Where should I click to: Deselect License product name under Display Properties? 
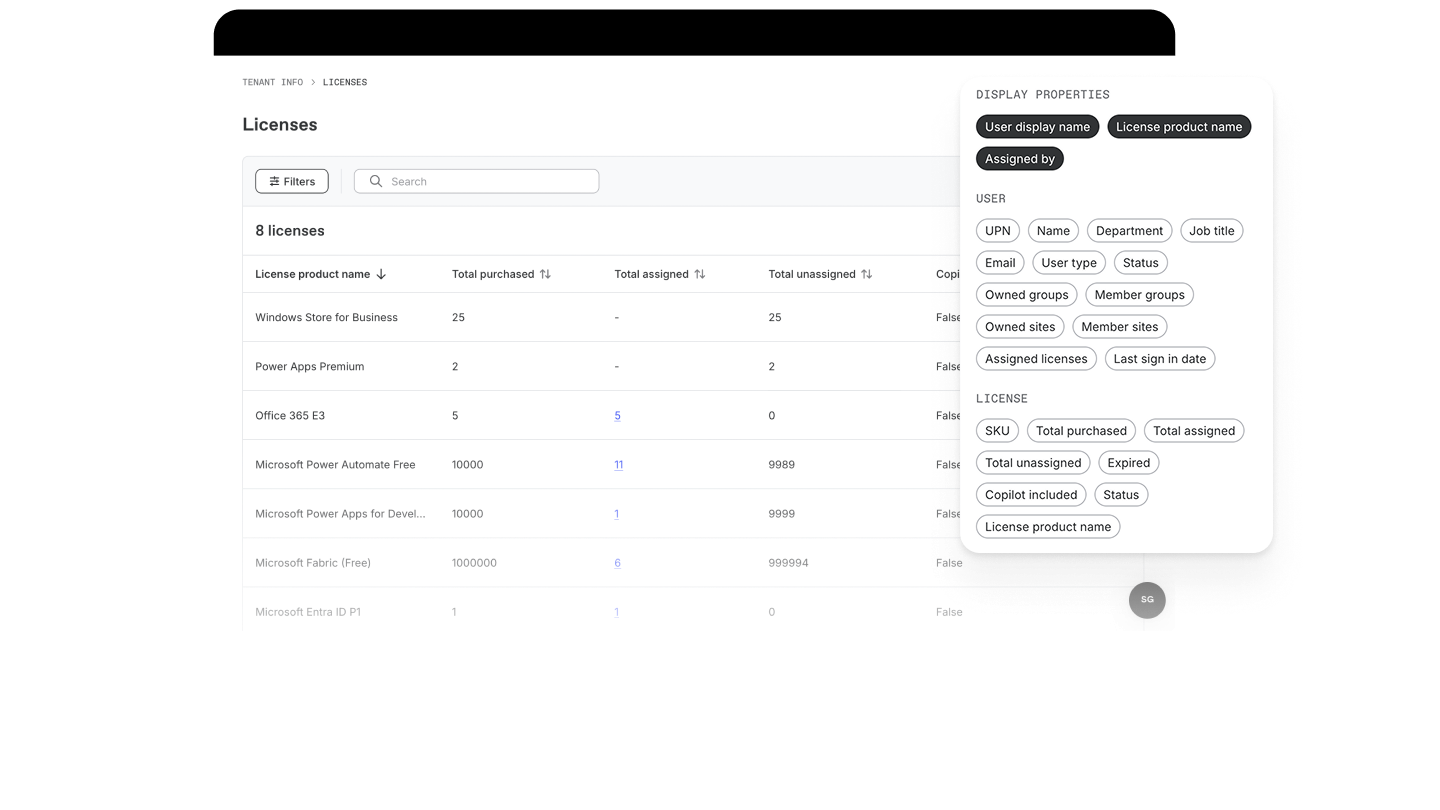(1179, 127)
